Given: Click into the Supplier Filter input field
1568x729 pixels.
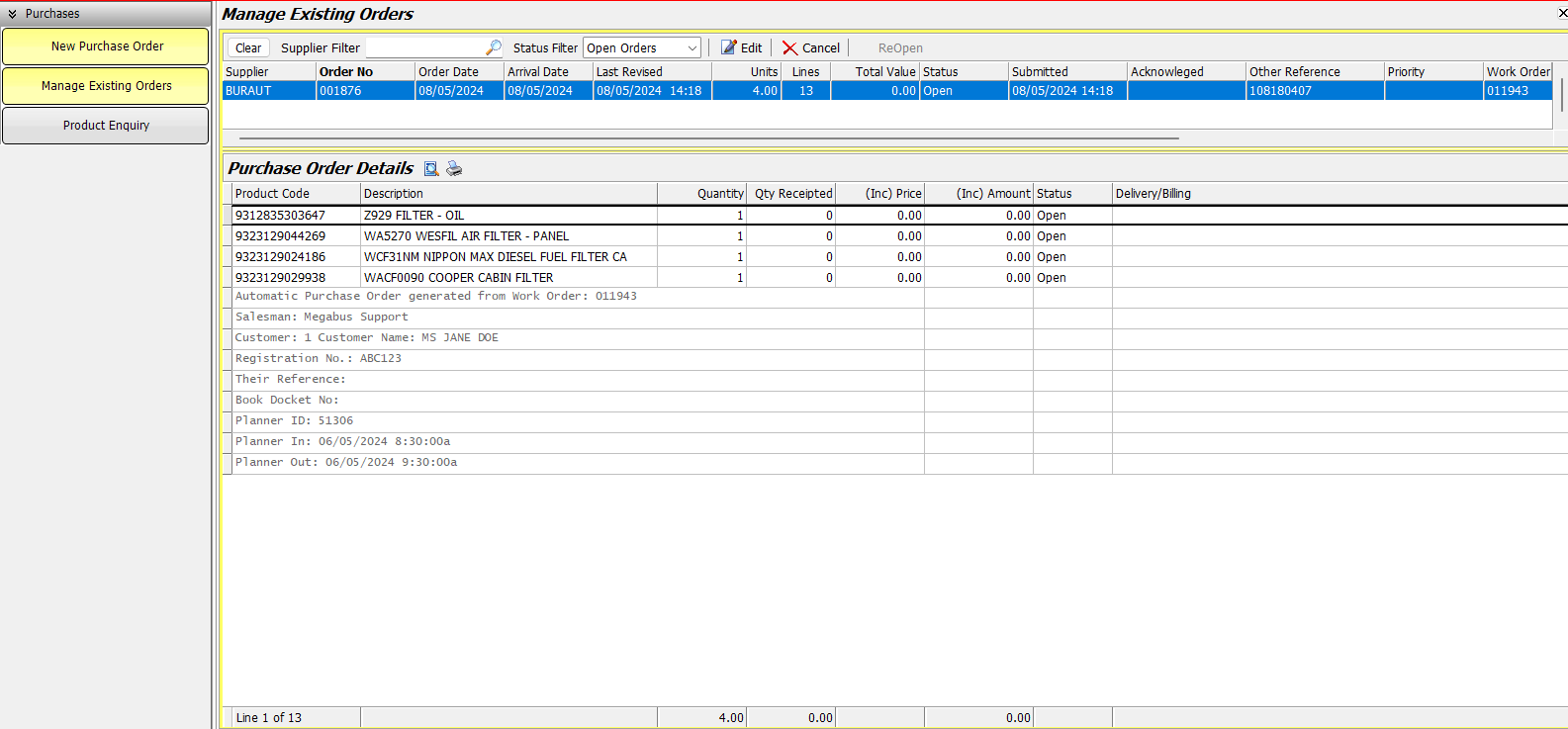Looking at the screenshot, I should tap(425, 47).
